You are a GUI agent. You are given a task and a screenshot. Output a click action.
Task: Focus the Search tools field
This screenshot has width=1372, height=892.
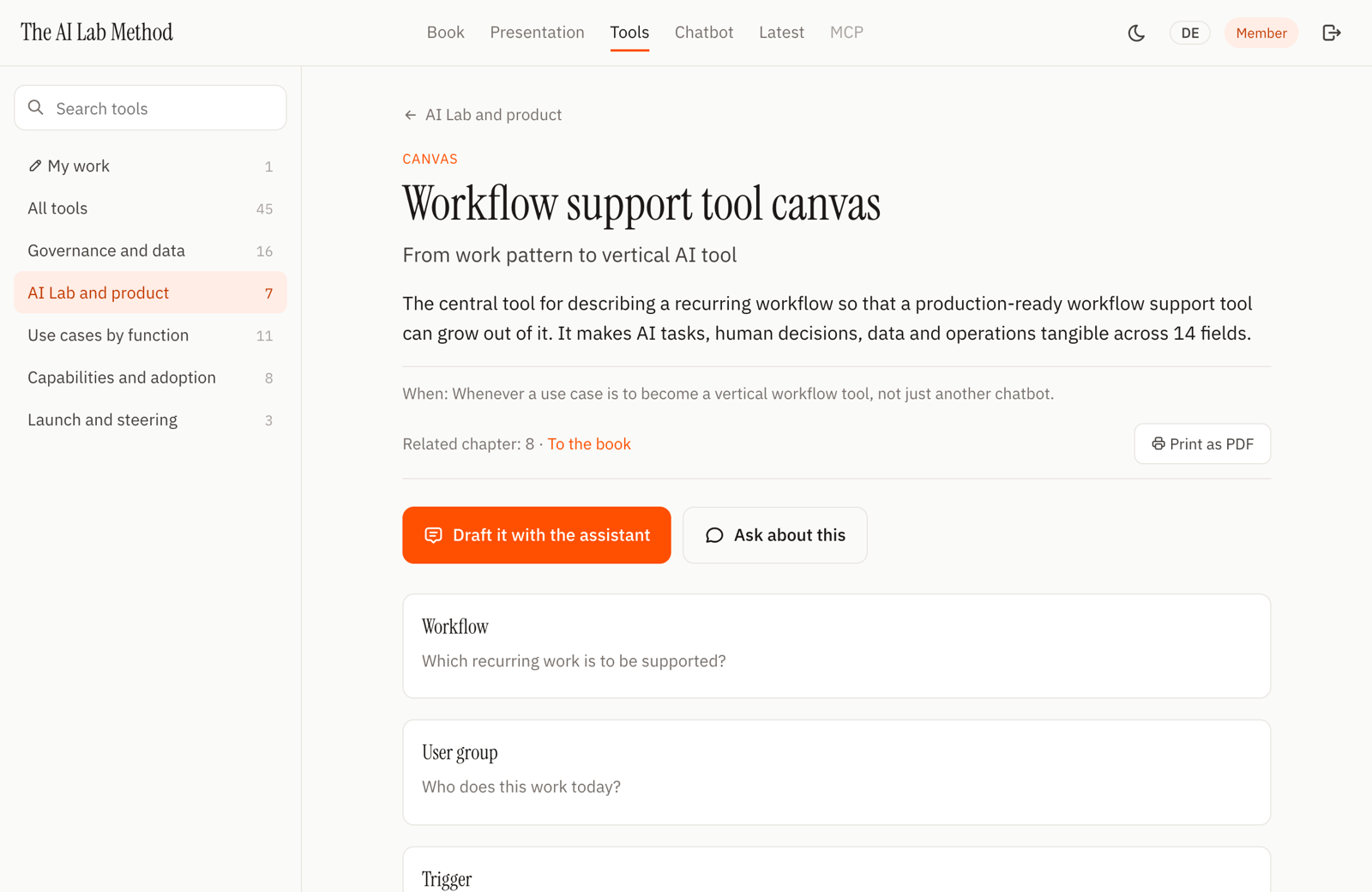(x=150, y=107)
